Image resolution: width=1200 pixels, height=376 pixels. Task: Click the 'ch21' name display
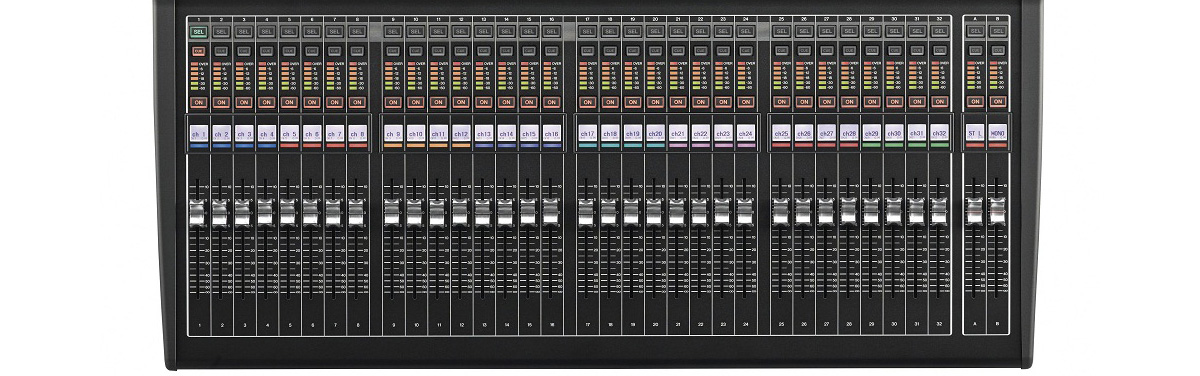pos(677,133)
